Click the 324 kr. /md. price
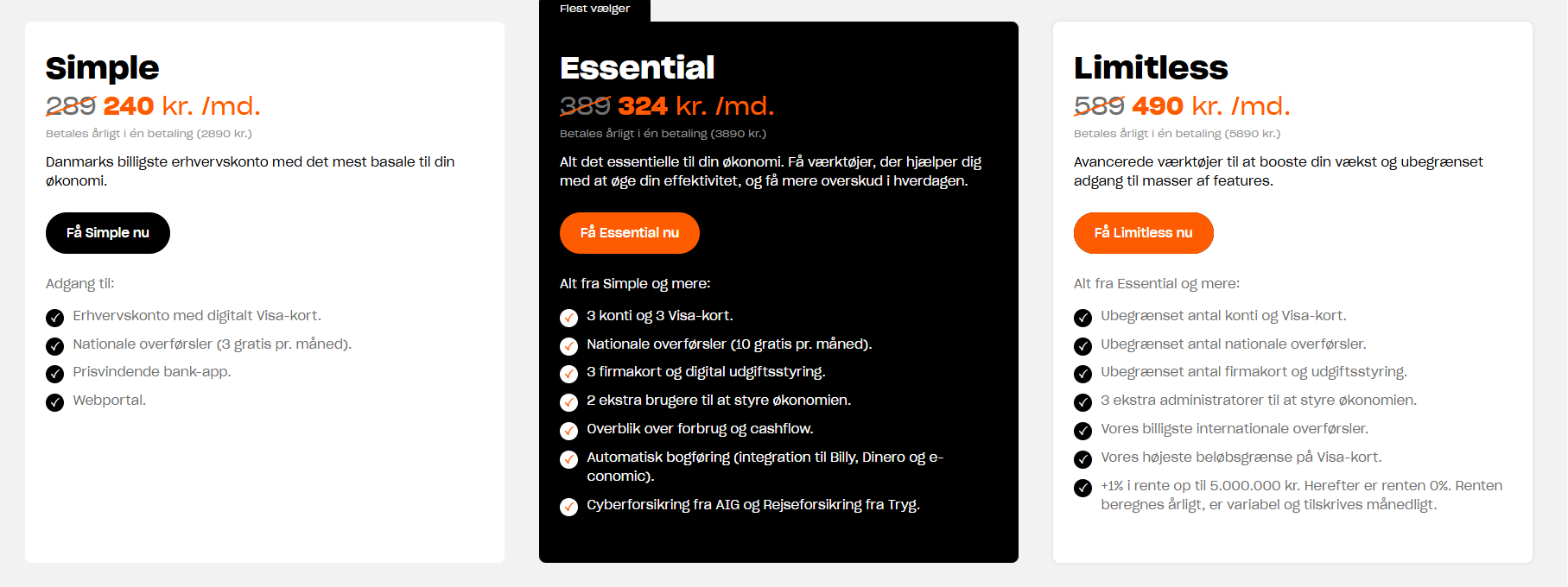This screenshot has width=1568, height=587. tap(696, 105)
